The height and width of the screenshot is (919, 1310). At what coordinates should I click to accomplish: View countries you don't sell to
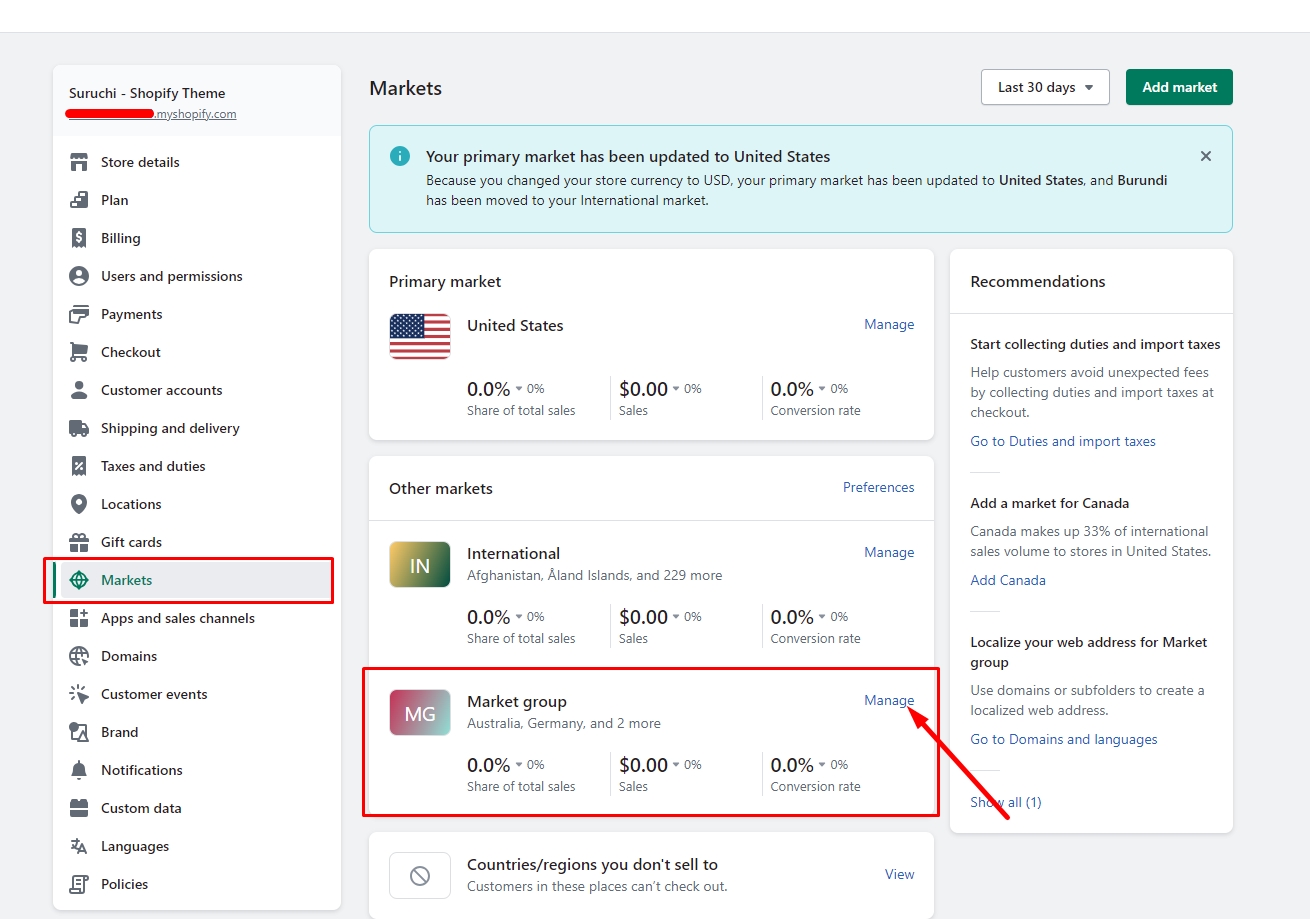tap(899, 874)
